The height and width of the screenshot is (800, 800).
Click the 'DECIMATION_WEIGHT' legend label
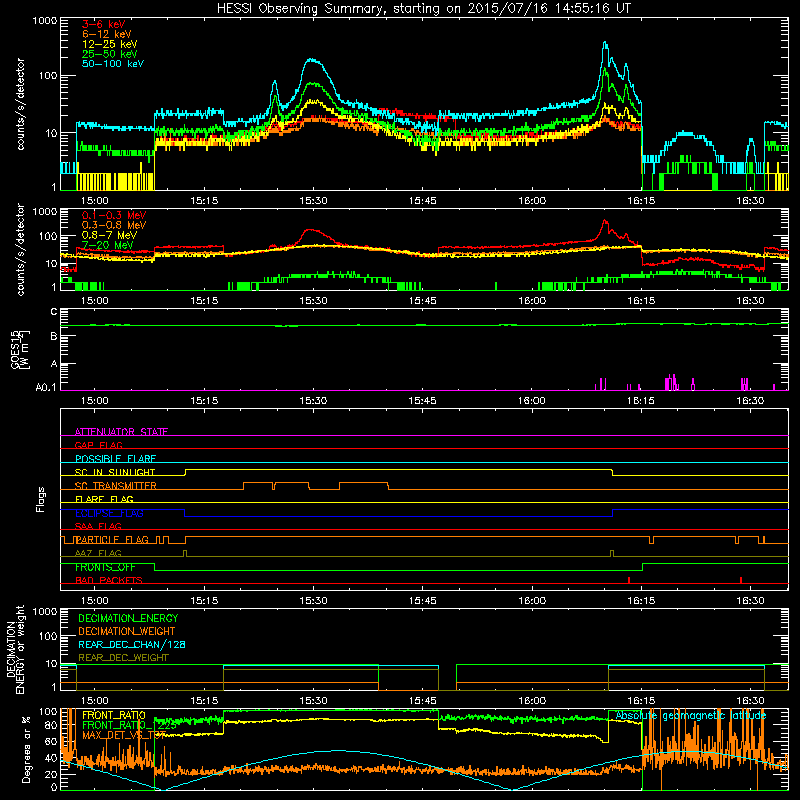pyautogui.click(x=127, y=631)
